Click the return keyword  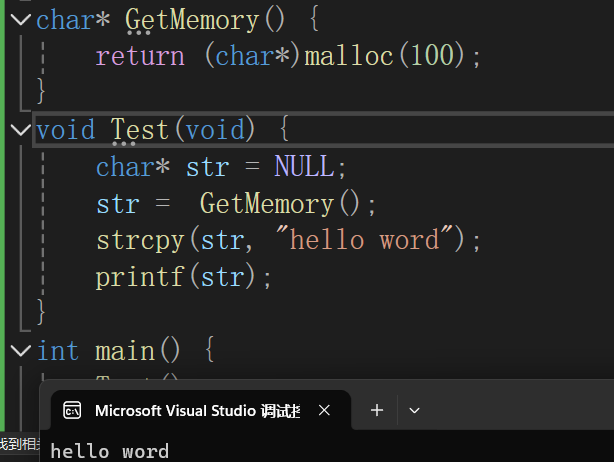(x=140, y=56)
